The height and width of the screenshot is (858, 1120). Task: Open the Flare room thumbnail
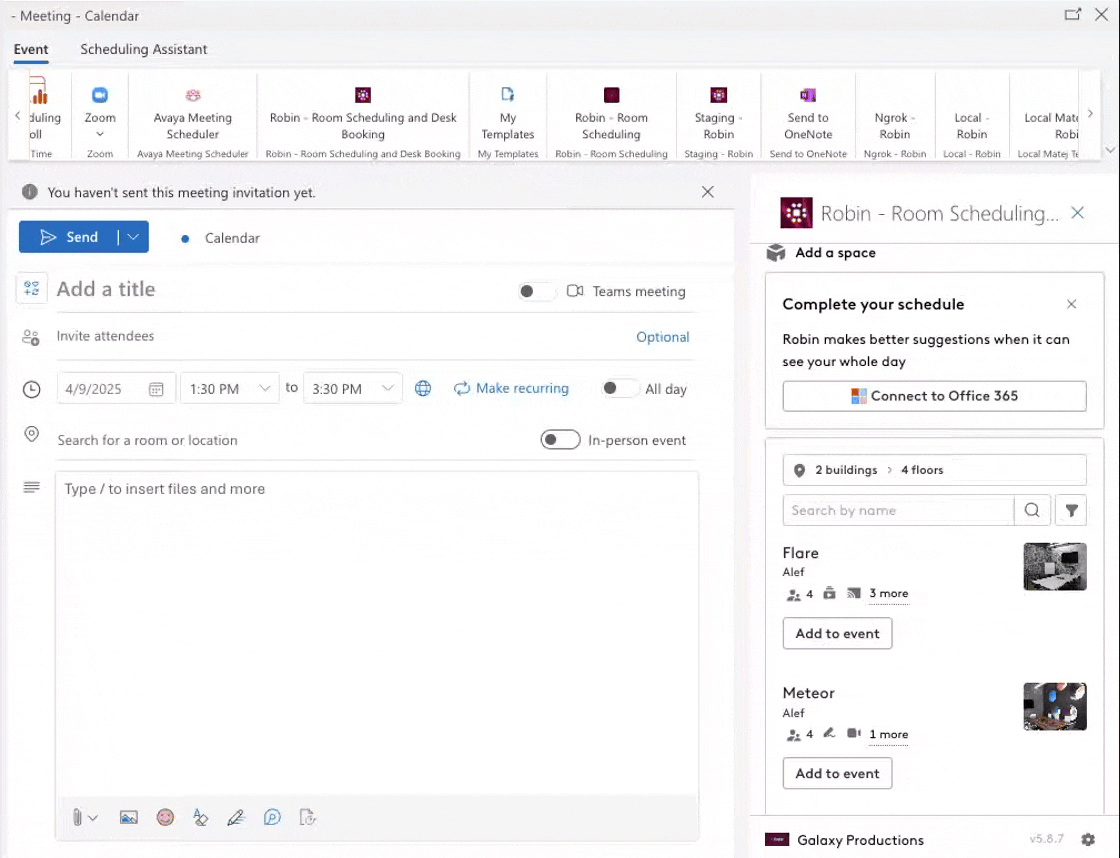(1054, 567)
